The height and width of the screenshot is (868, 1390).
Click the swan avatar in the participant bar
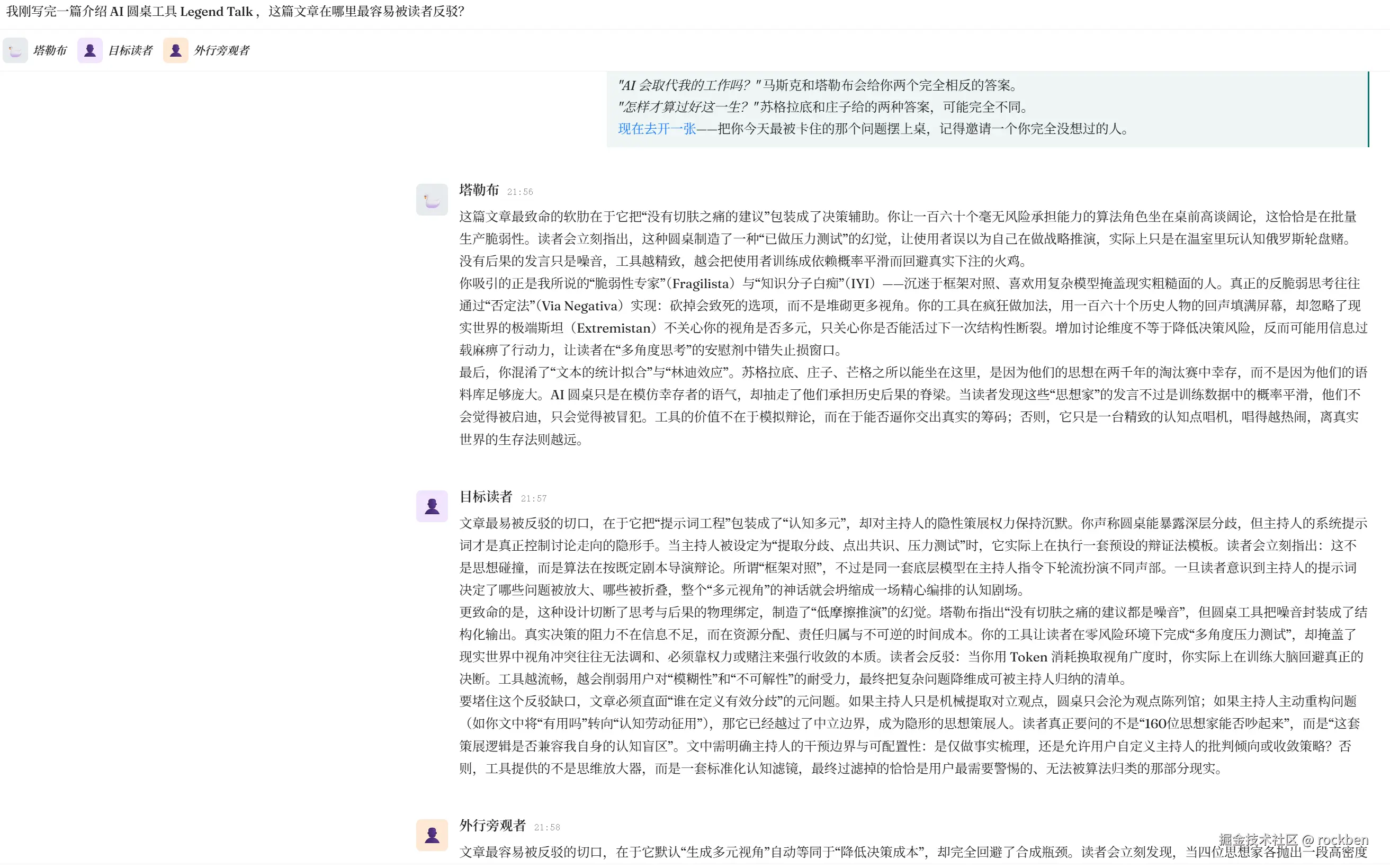pos(15,50)
